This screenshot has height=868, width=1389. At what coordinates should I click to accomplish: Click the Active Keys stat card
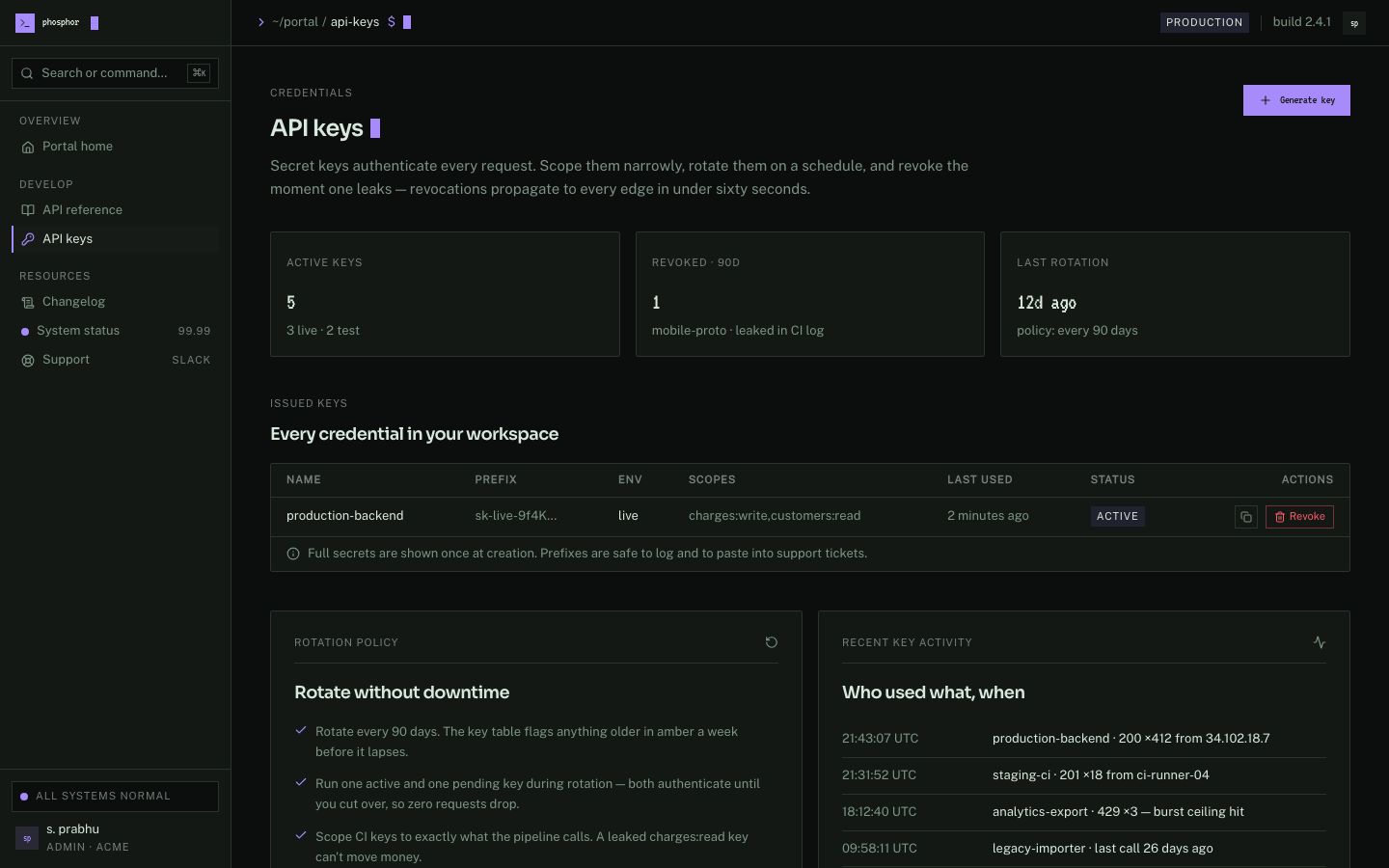[445, 294]
